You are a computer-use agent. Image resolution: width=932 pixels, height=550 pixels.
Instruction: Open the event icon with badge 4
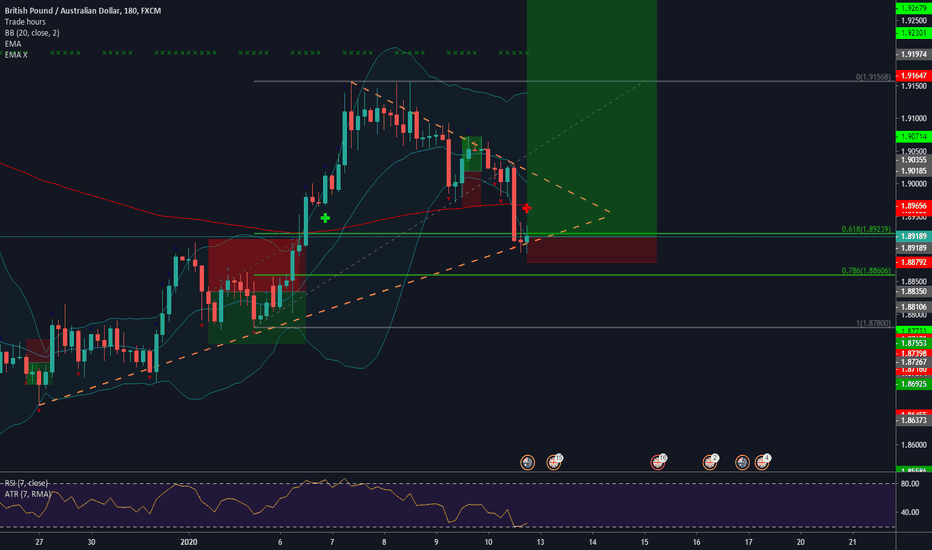tap(762, 462)
